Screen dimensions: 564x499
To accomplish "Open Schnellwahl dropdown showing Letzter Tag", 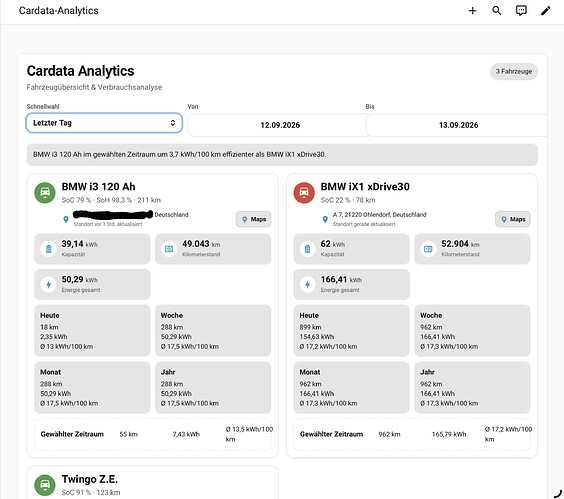I will pyautogui.click(x=104, y=123).
